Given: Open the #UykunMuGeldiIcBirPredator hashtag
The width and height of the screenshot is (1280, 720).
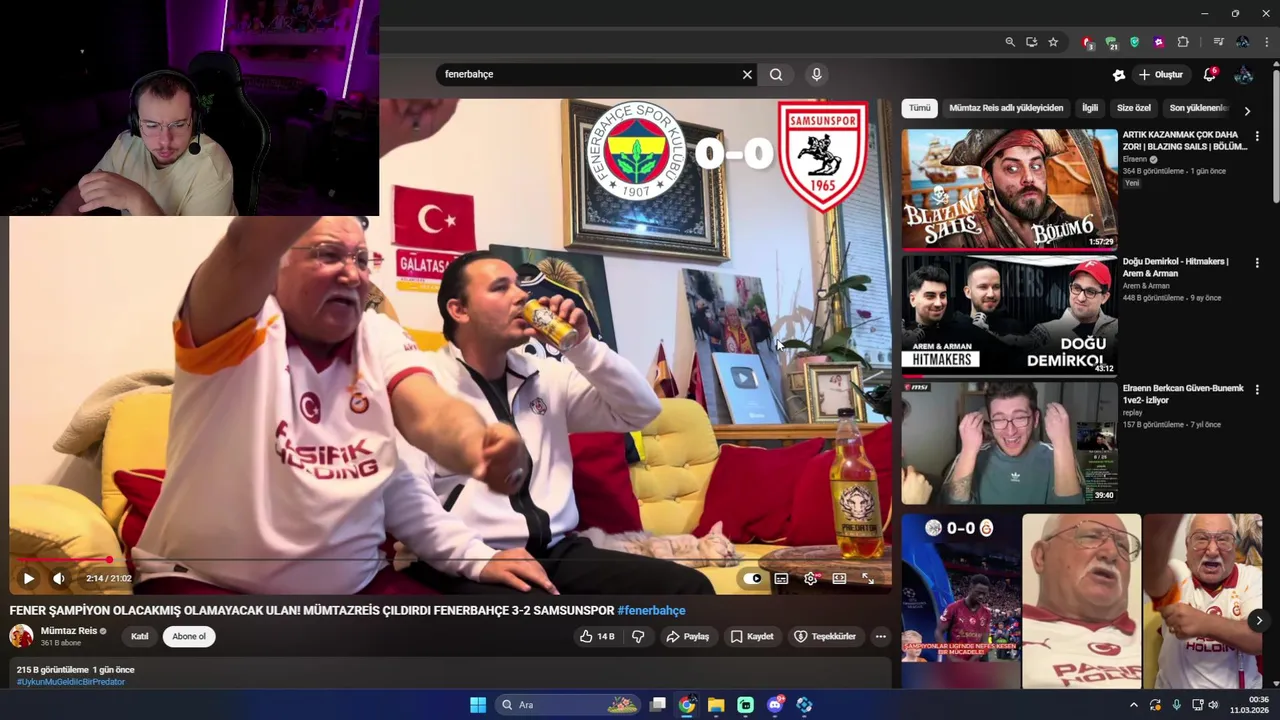Looking at the screenshot, I should 71,682.
